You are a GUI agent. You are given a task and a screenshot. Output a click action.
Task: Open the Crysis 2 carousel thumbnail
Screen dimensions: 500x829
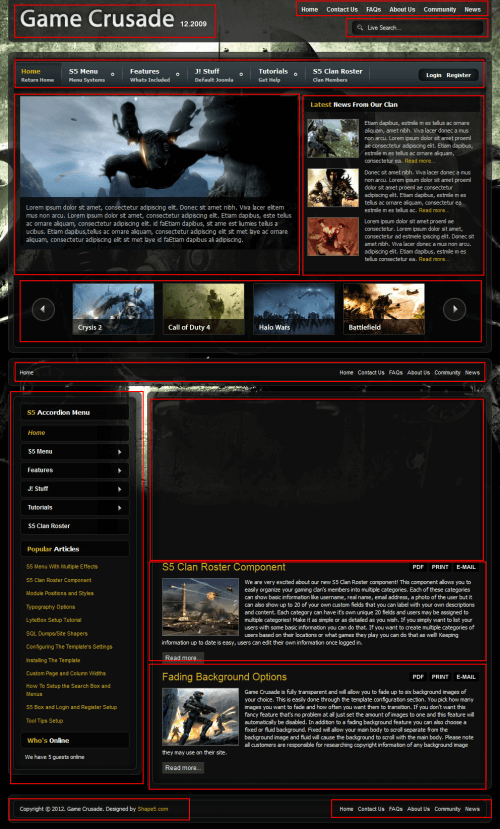(113, 309)
